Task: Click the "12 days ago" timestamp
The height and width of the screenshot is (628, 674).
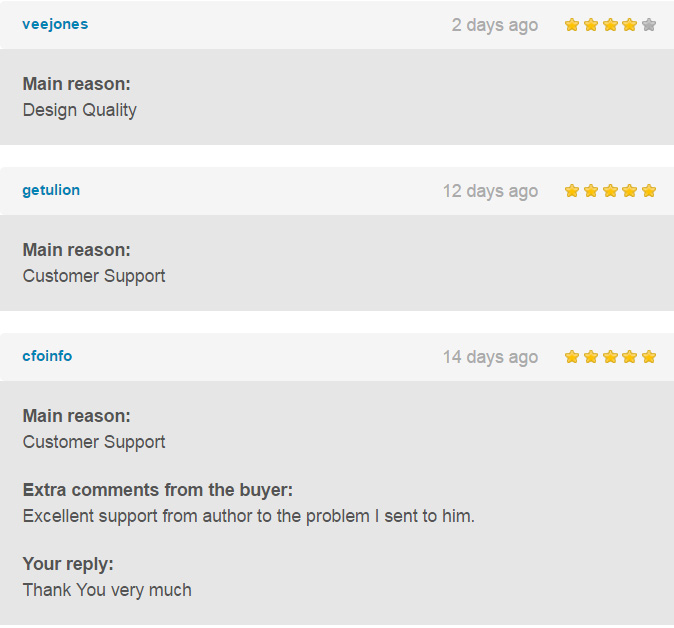Action: [x=490, y=191]
